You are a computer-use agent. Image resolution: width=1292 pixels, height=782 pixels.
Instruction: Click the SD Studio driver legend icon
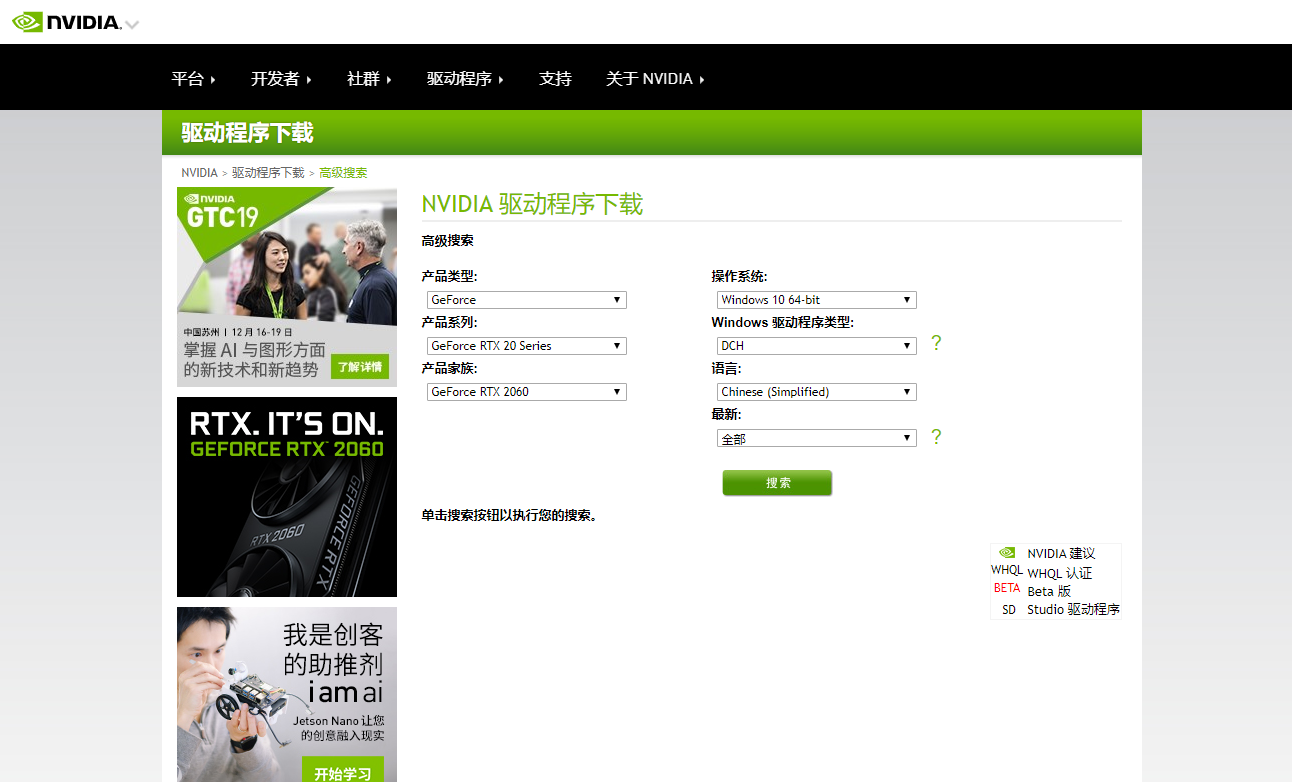pos(1008,609)
